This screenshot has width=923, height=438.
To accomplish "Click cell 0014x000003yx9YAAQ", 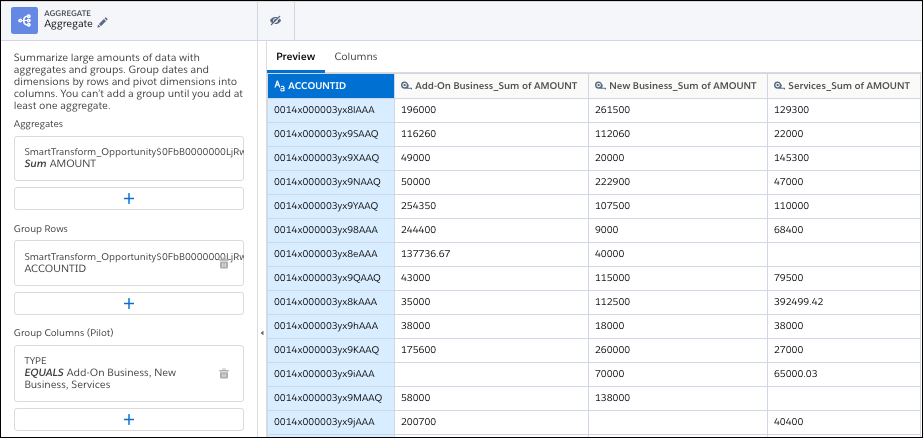I will pyautogui.click(x=331, y=206).
